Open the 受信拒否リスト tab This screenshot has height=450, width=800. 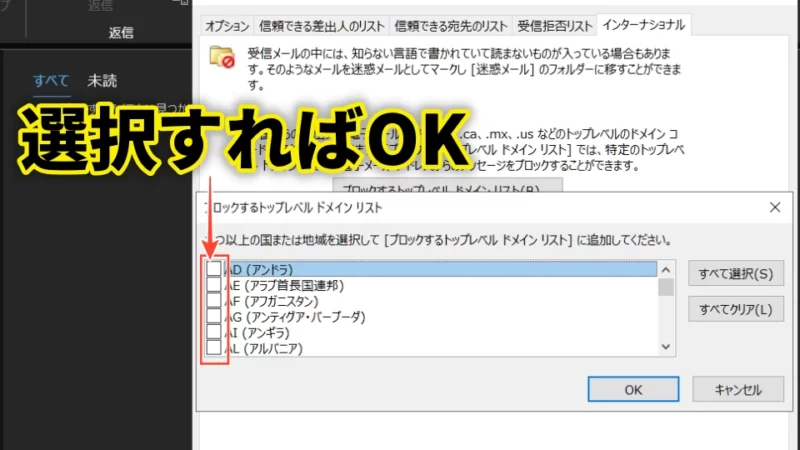[x=555, y=26]
